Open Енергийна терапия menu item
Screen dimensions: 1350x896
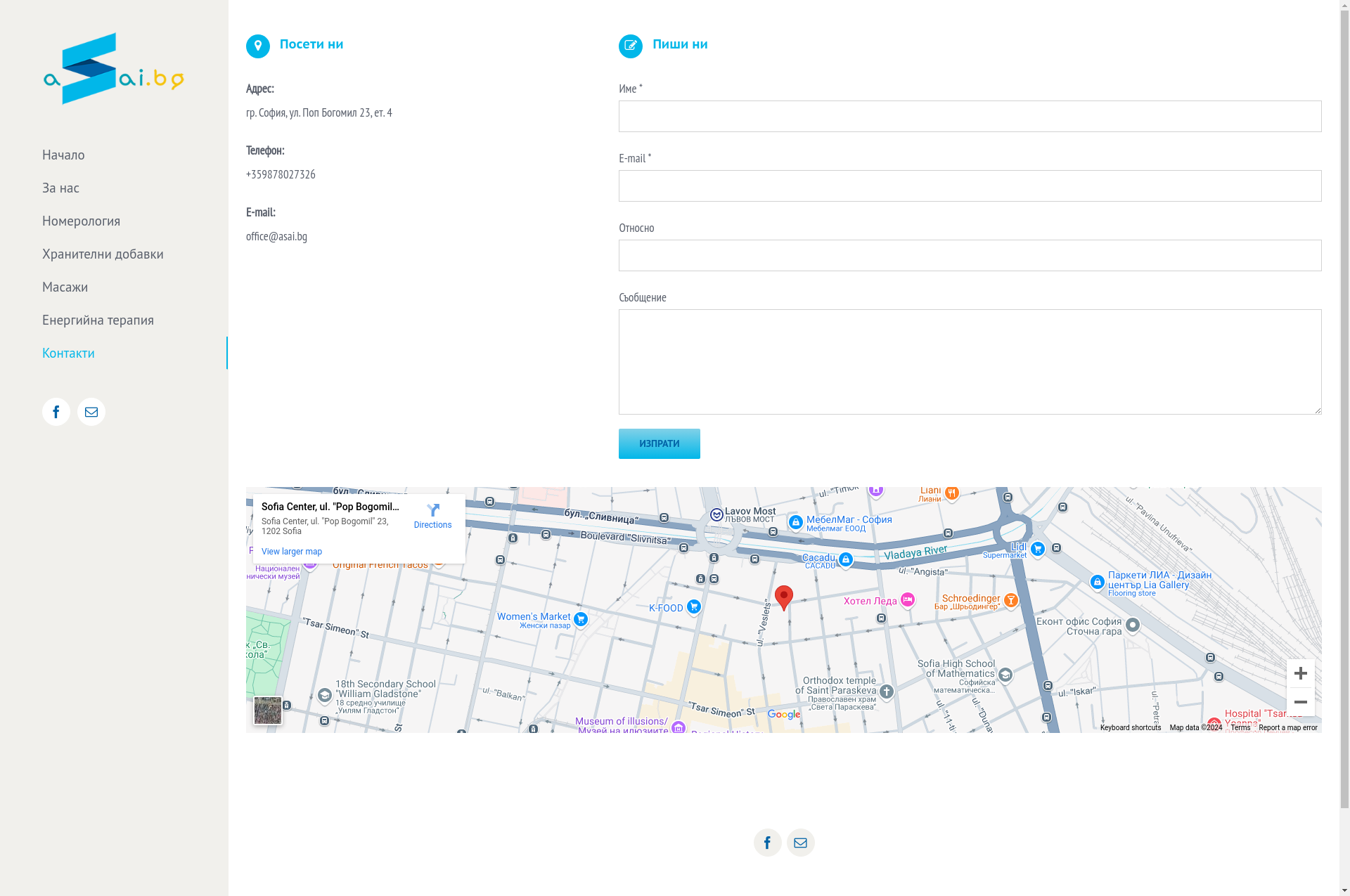point(98,320)
